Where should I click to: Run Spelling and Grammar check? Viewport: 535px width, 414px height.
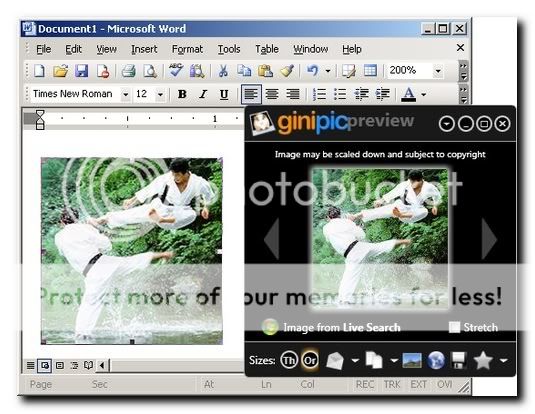point(176,70)
